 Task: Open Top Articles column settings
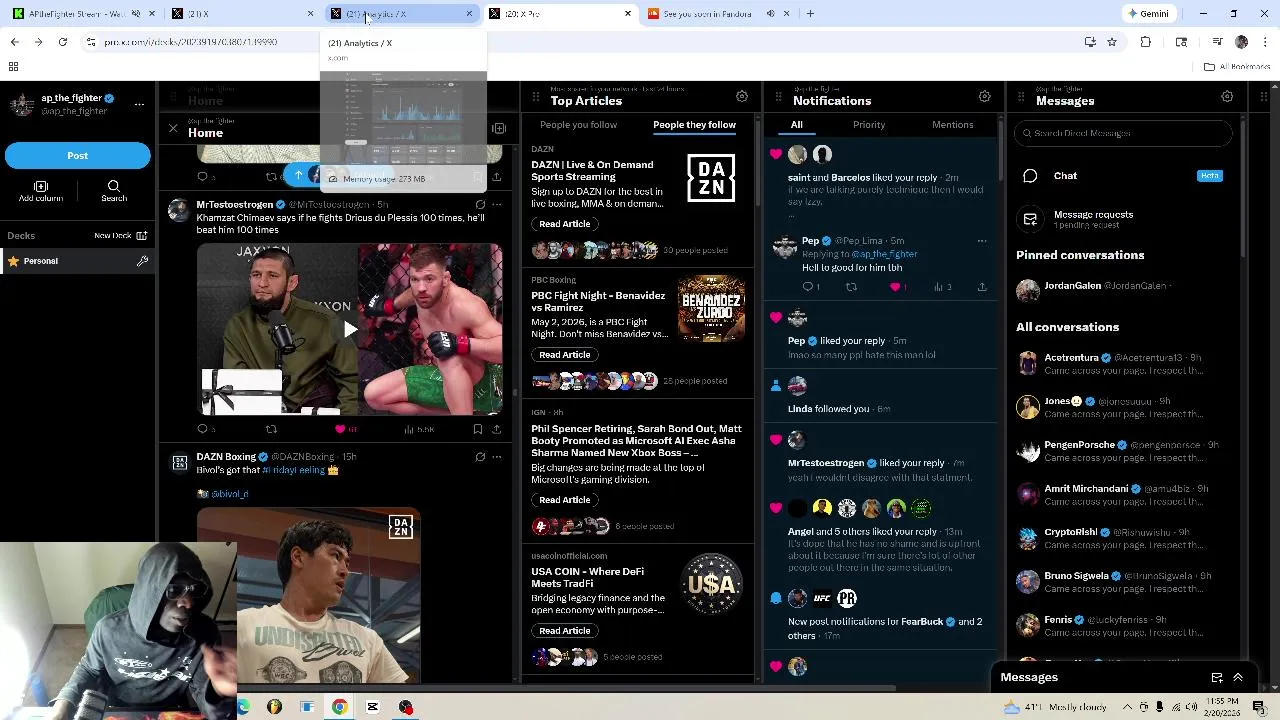coord(742,97)
